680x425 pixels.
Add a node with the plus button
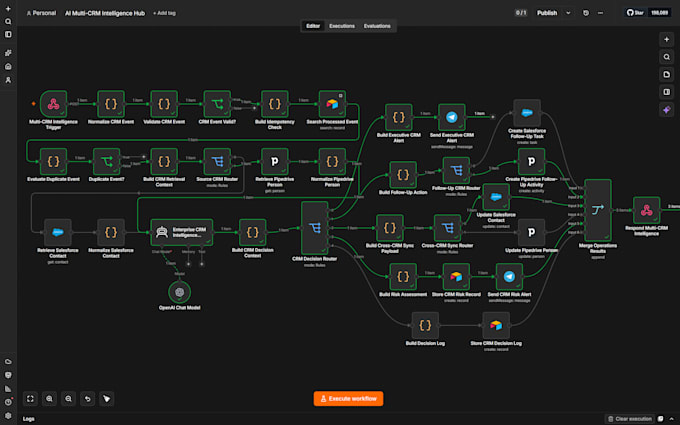667,39
